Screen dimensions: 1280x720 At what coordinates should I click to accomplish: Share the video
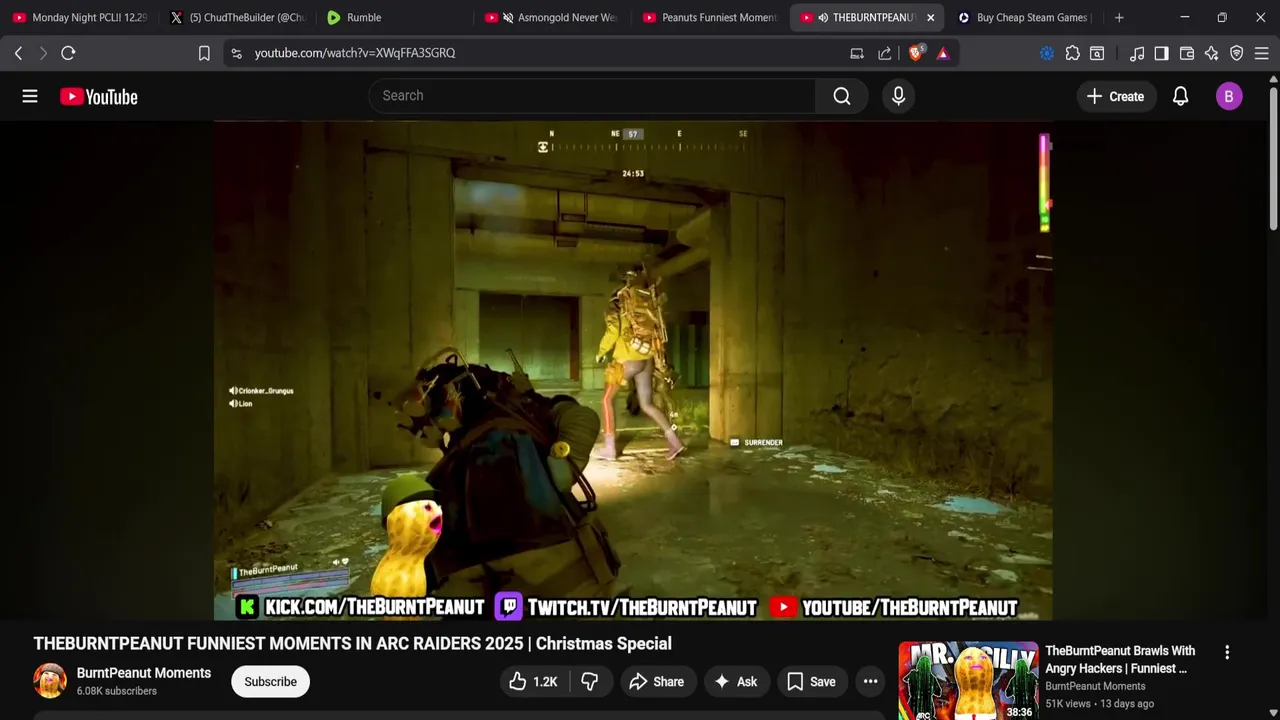(656, 682)
